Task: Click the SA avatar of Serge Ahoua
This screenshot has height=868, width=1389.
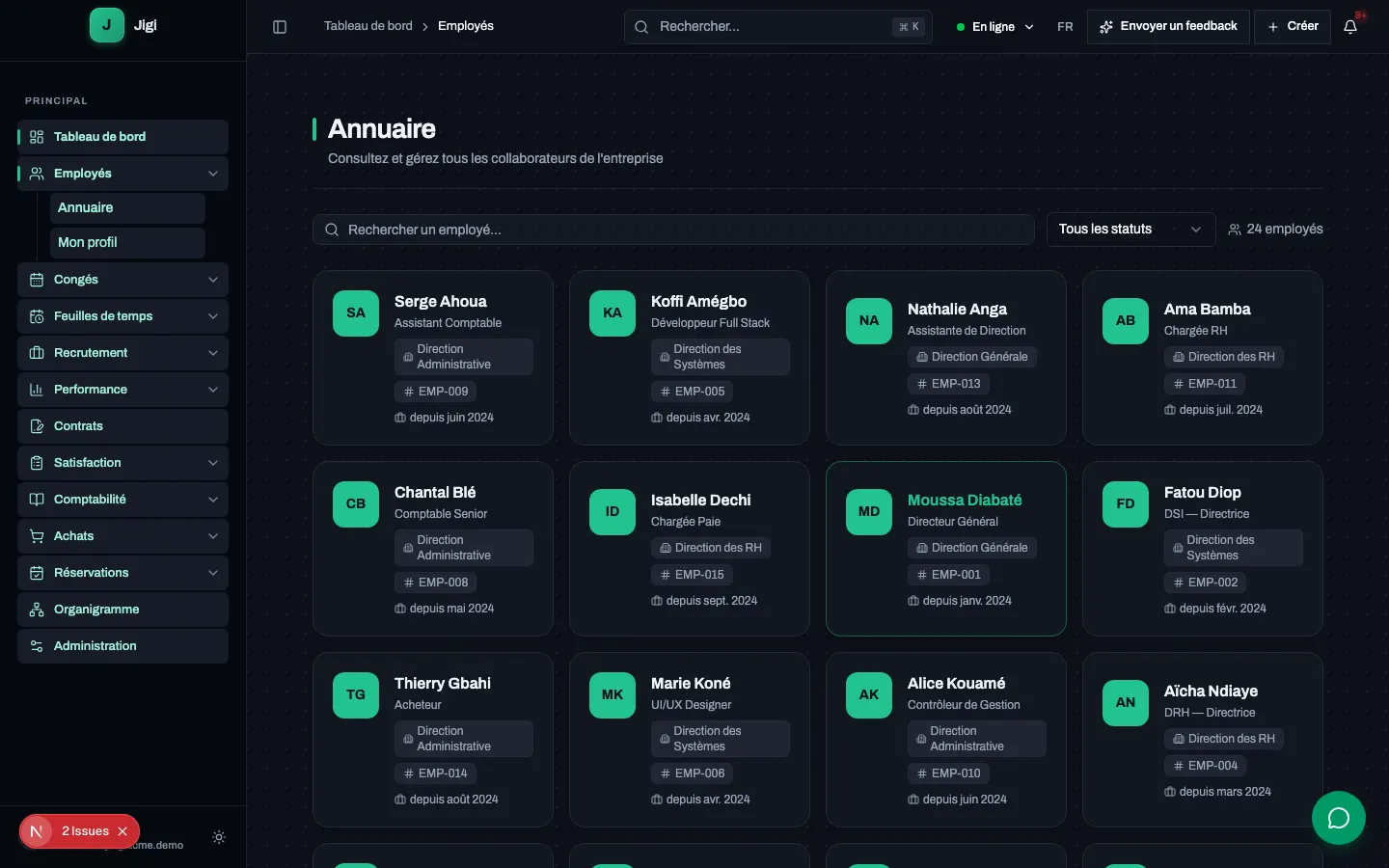Action: (356, 313)
